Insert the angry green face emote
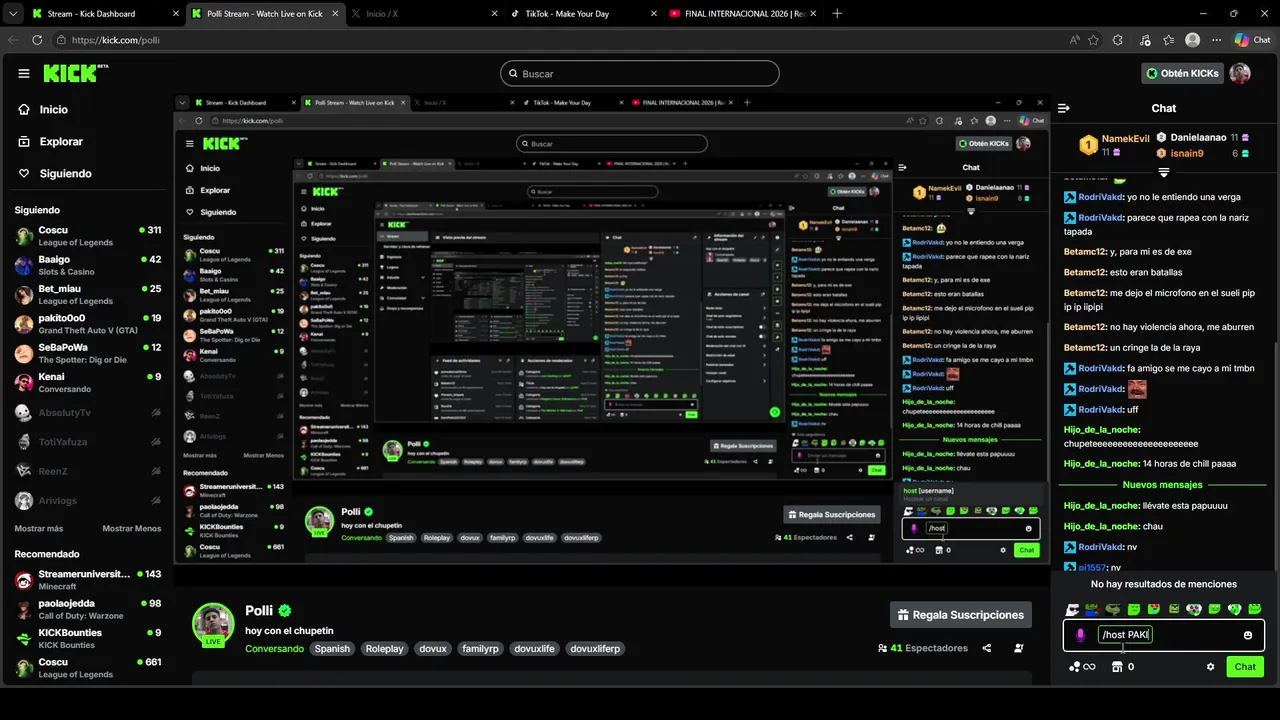This screenshot has height=720, width=1280. coord(1174,609)
